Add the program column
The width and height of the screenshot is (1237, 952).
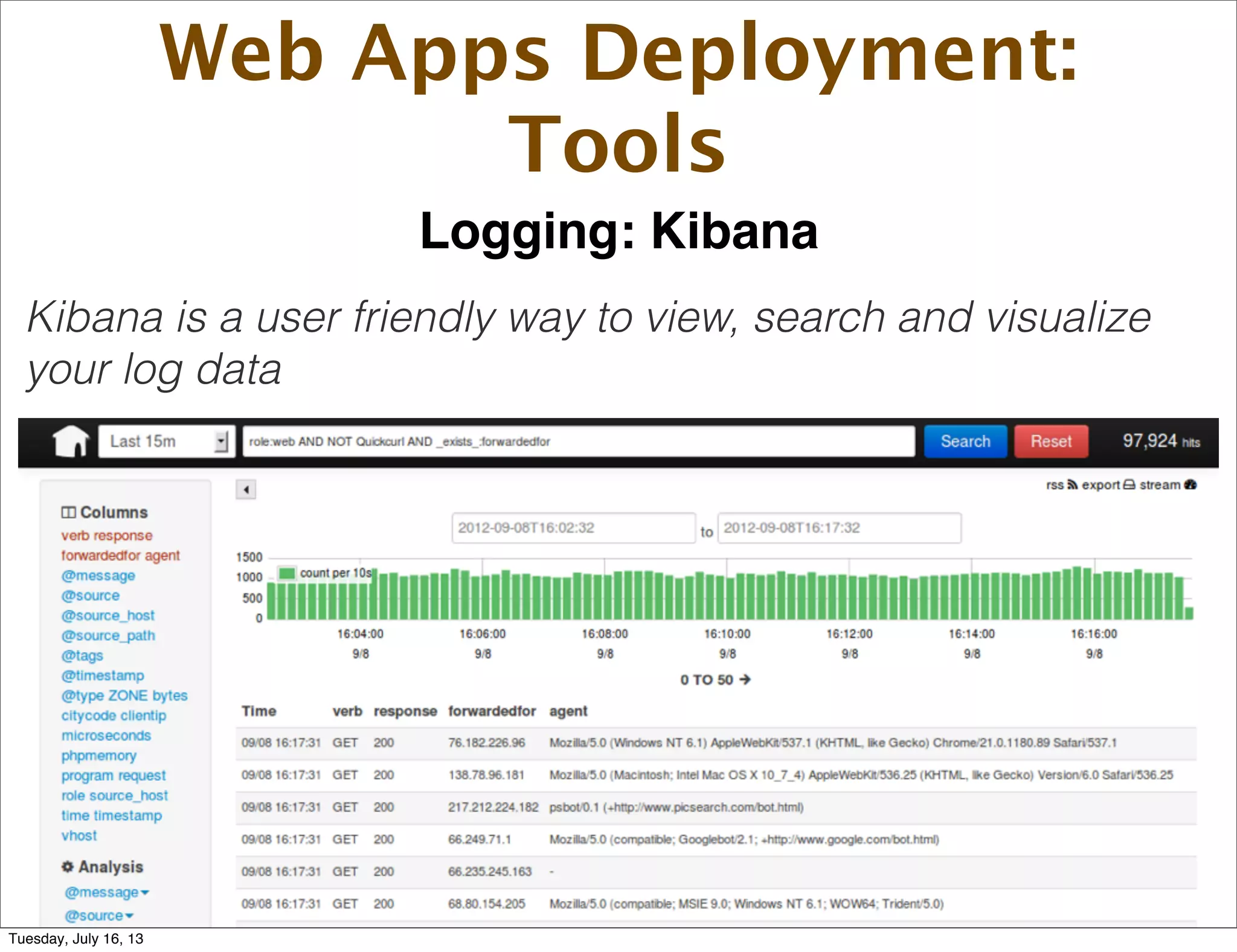pos(88,776)
